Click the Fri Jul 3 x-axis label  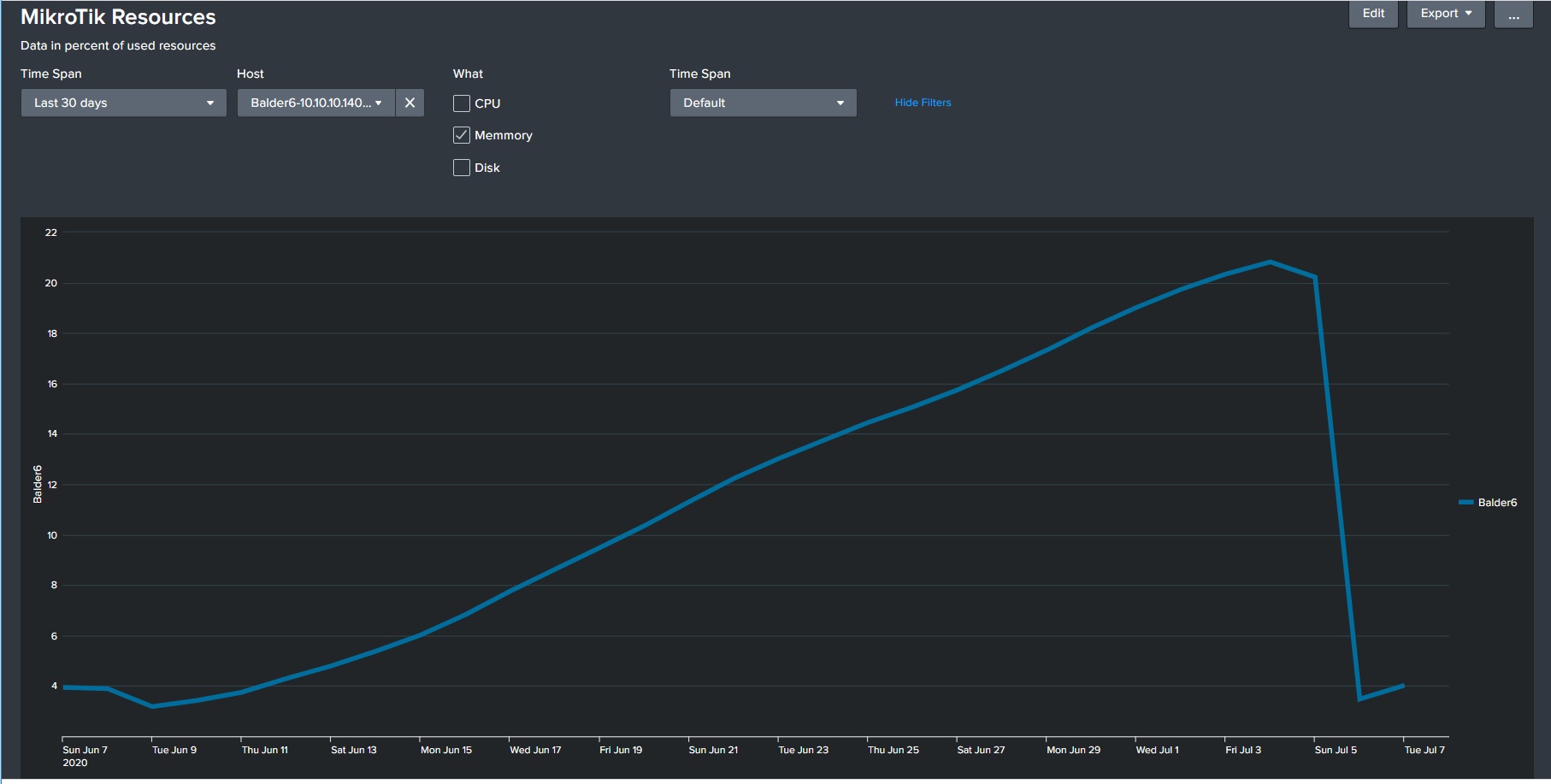[x=1243, y=750]
